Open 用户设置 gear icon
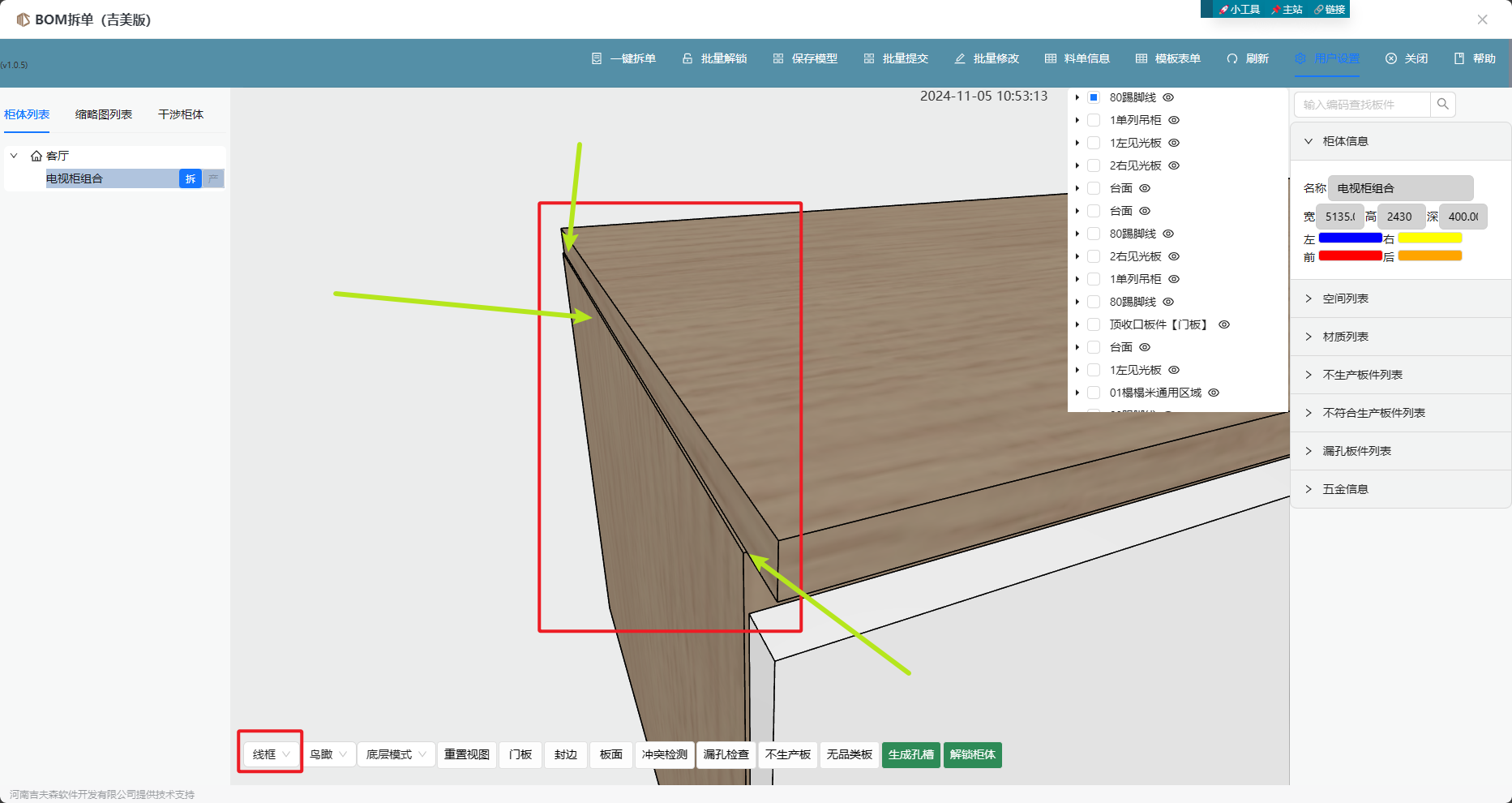Screen dimensions: 1512x803 tap(1300, 58)
